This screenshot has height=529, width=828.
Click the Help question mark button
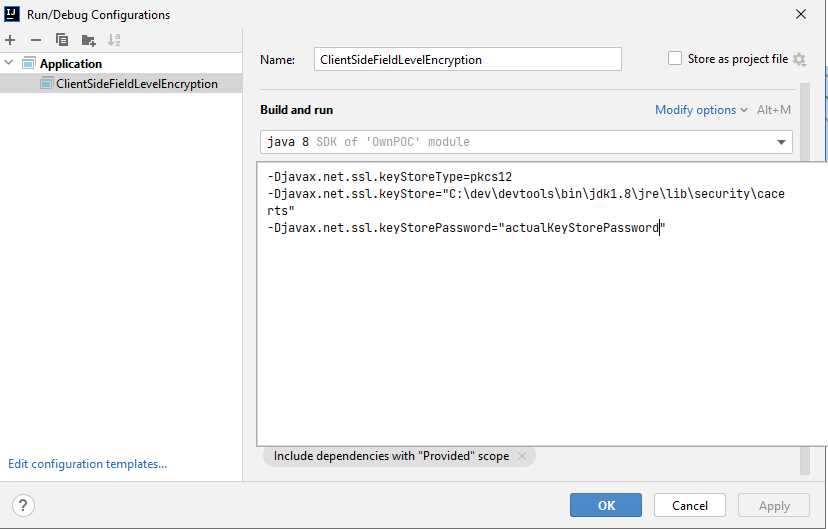[x=24, y=506]
